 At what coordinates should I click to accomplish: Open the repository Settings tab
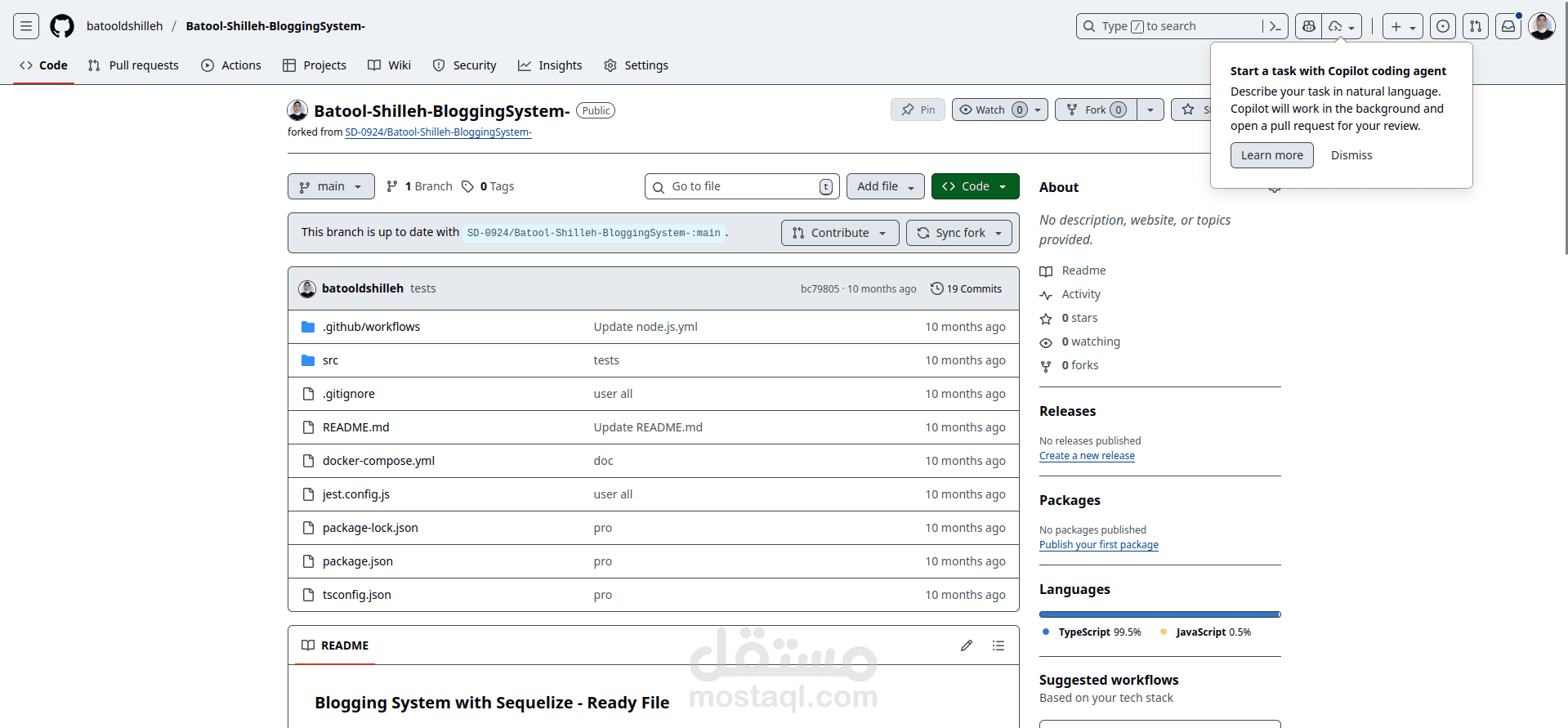637,65
